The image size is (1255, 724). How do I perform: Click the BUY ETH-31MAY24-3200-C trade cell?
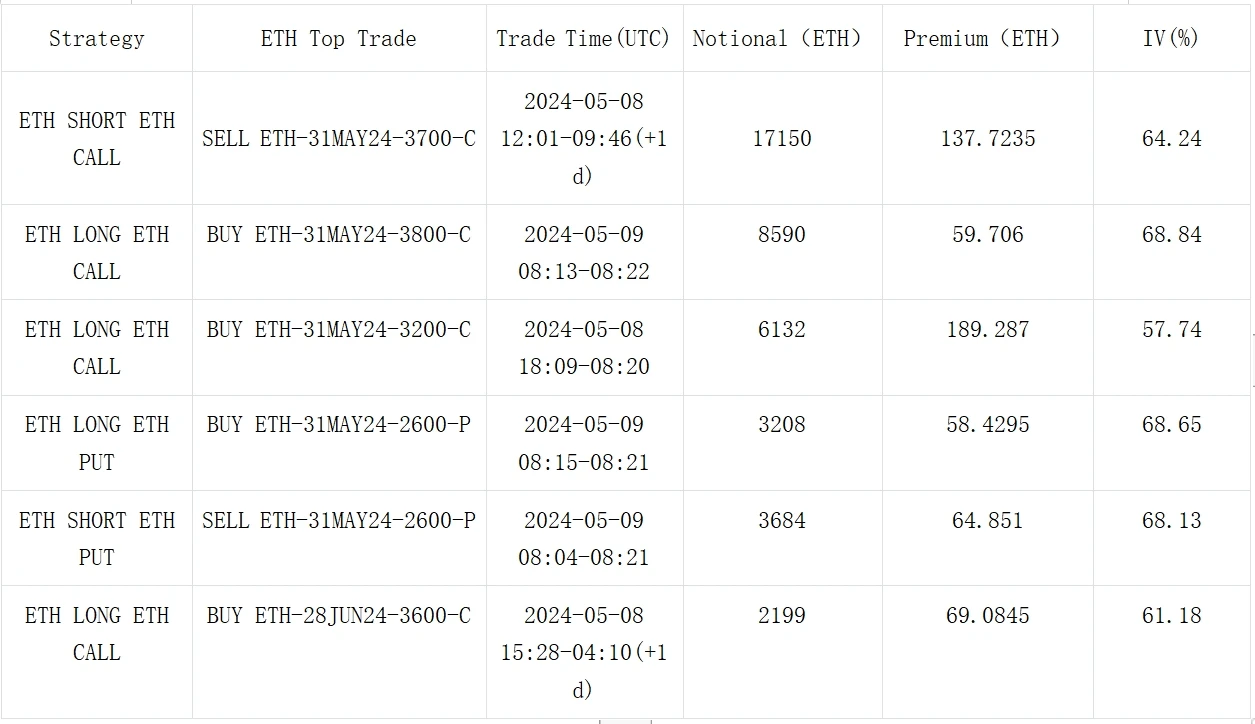point(339,330)
